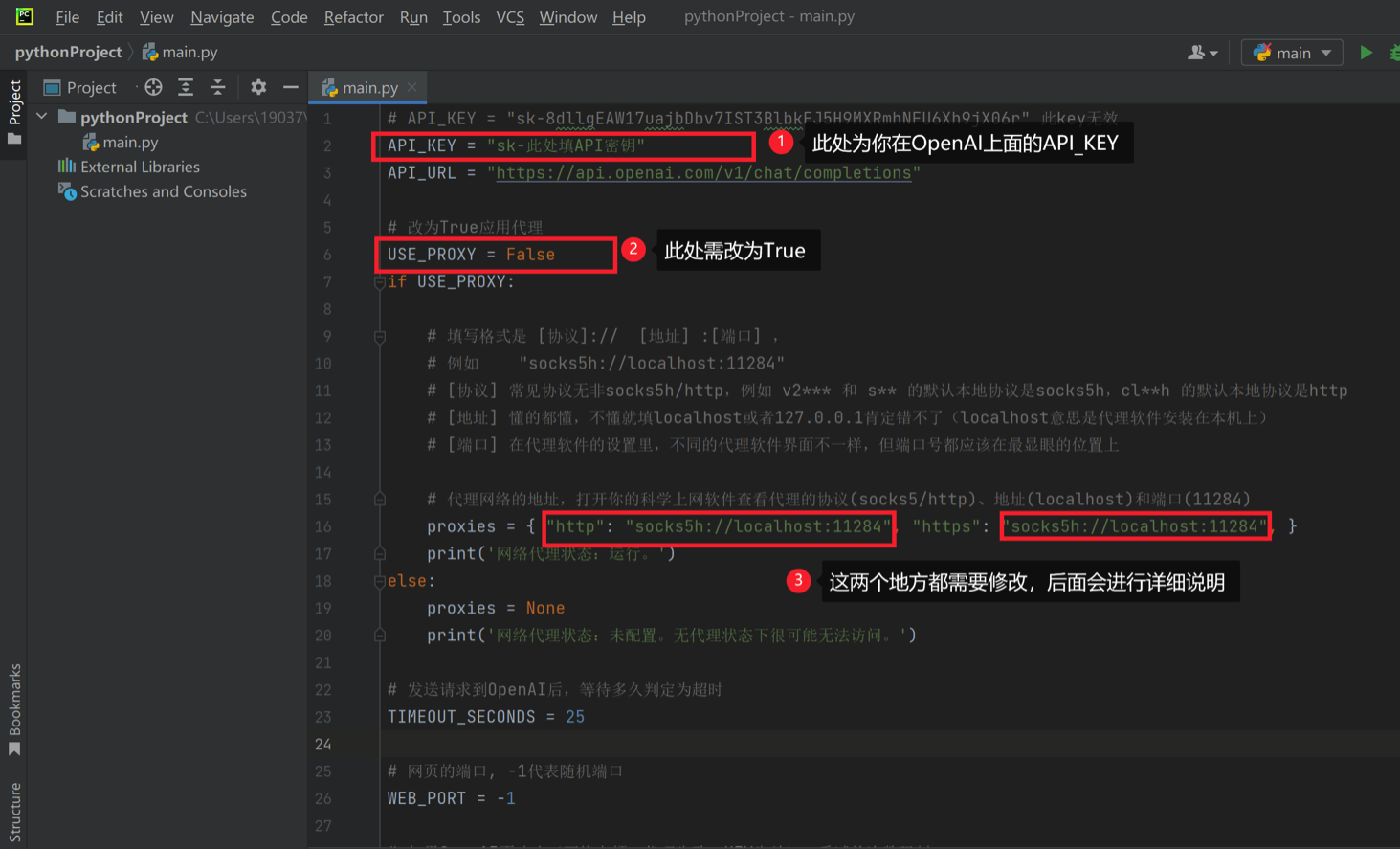
Task: Click the https proxy string on line 16
Action: pos(1135,526)
